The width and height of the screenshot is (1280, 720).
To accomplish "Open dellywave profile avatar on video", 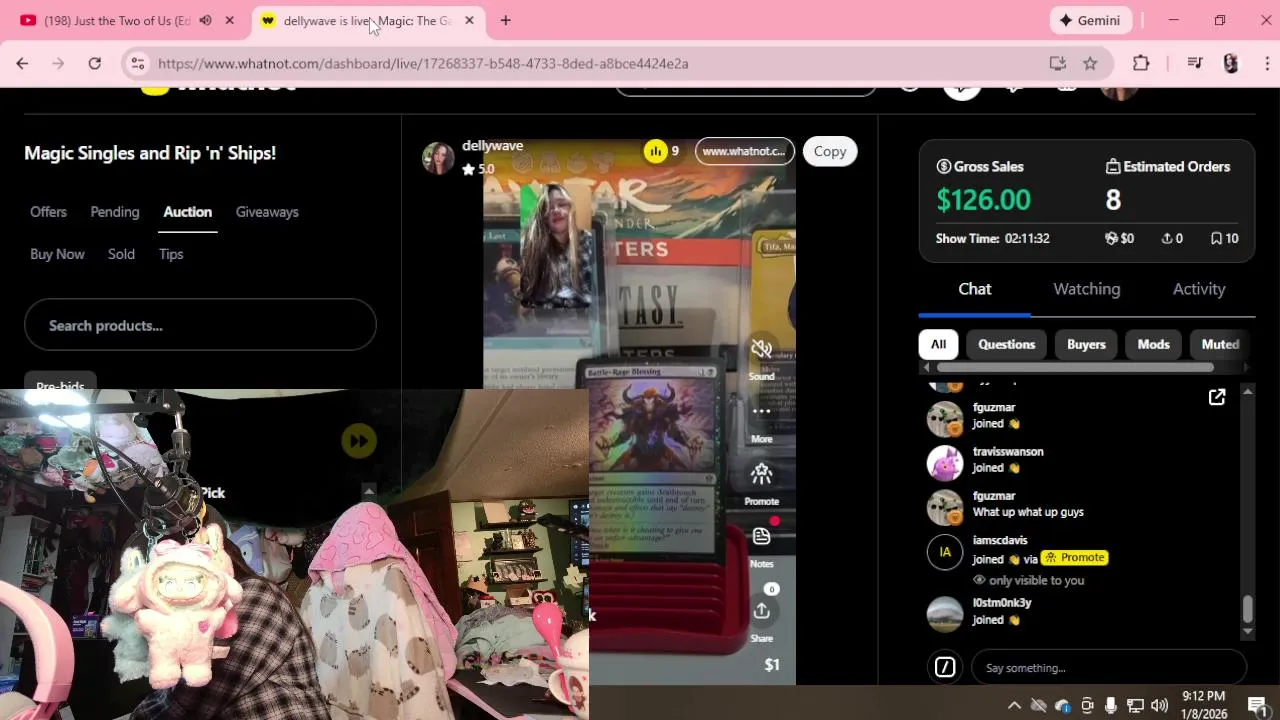I will tap(438, 157).
